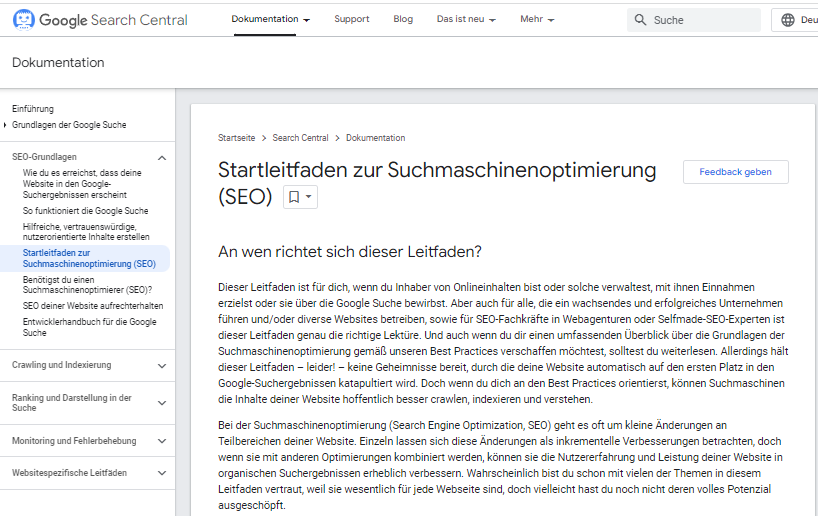Click the Google Search Central title text

pos(113,20)
